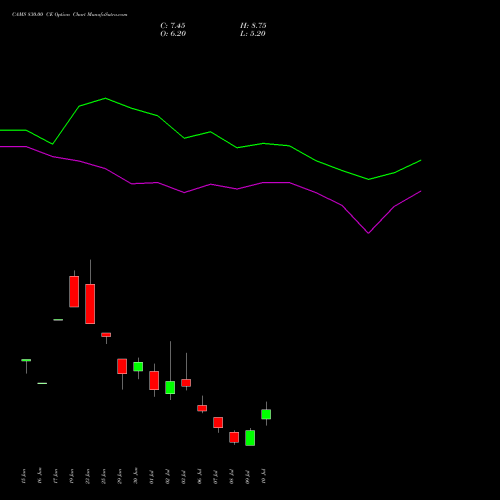Click the '01 Jul' date axis label
The image size is (500, 500).
152,476
